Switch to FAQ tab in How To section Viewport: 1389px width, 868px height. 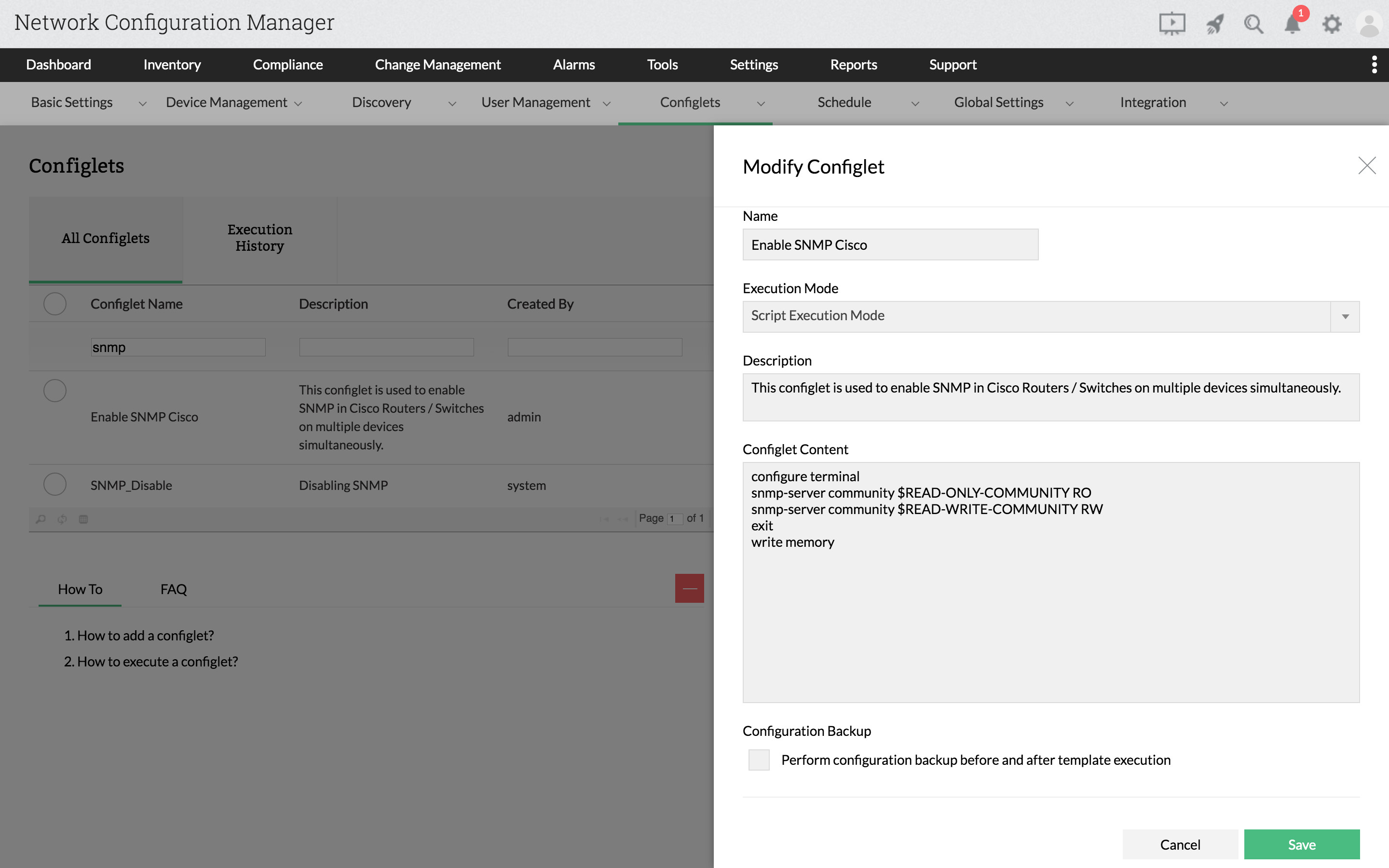point(173,589)
